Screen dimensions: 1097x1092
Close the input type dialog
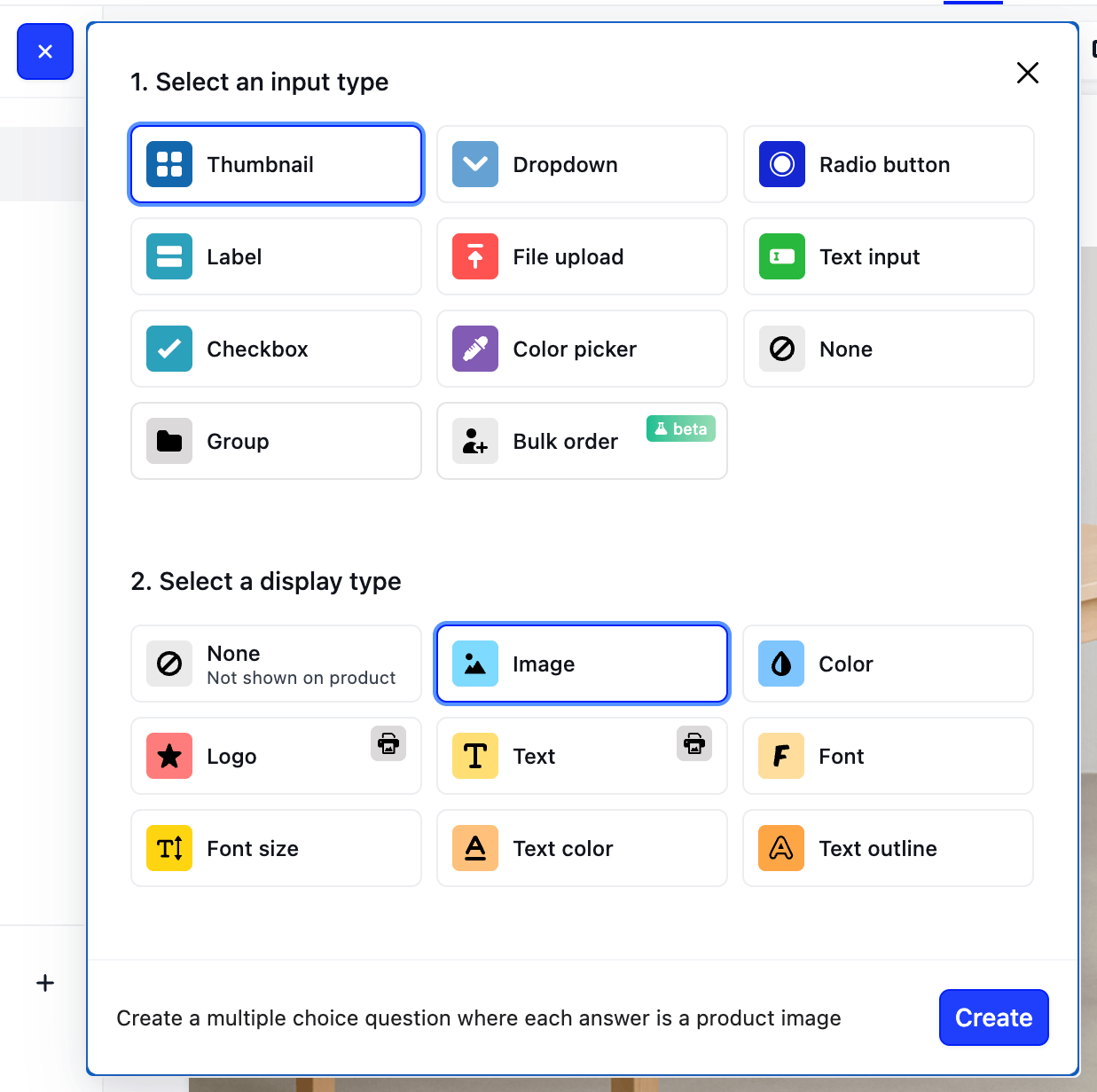pyautogui.click(x=1027, y=73)
